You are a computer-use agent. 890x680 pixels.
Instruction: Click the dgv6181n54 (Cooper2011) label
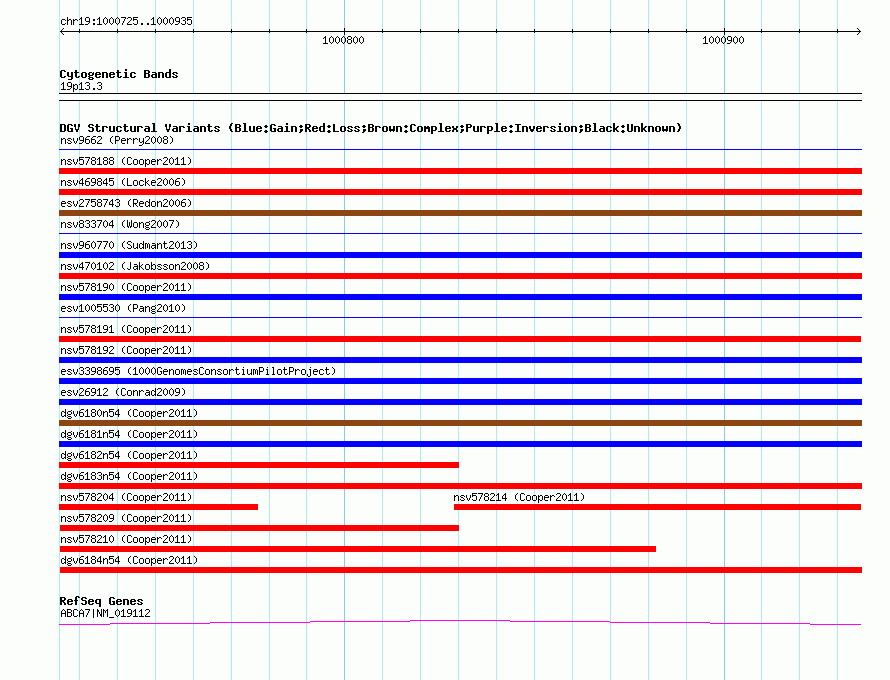click(x=129, y=434)
